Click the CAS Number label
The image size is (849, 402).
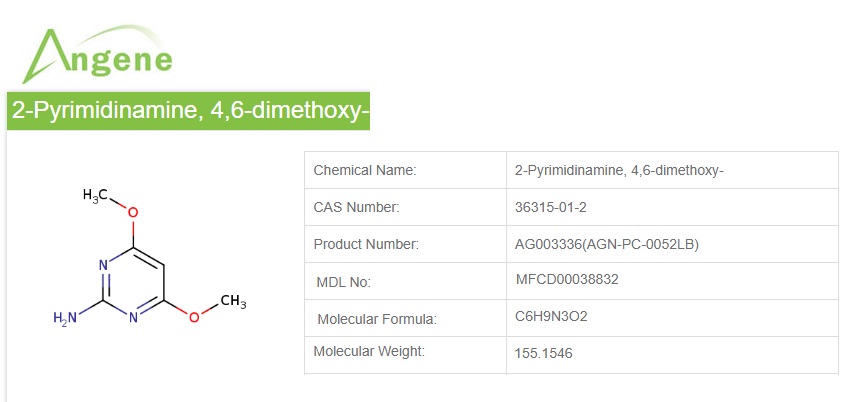(356, 207)
